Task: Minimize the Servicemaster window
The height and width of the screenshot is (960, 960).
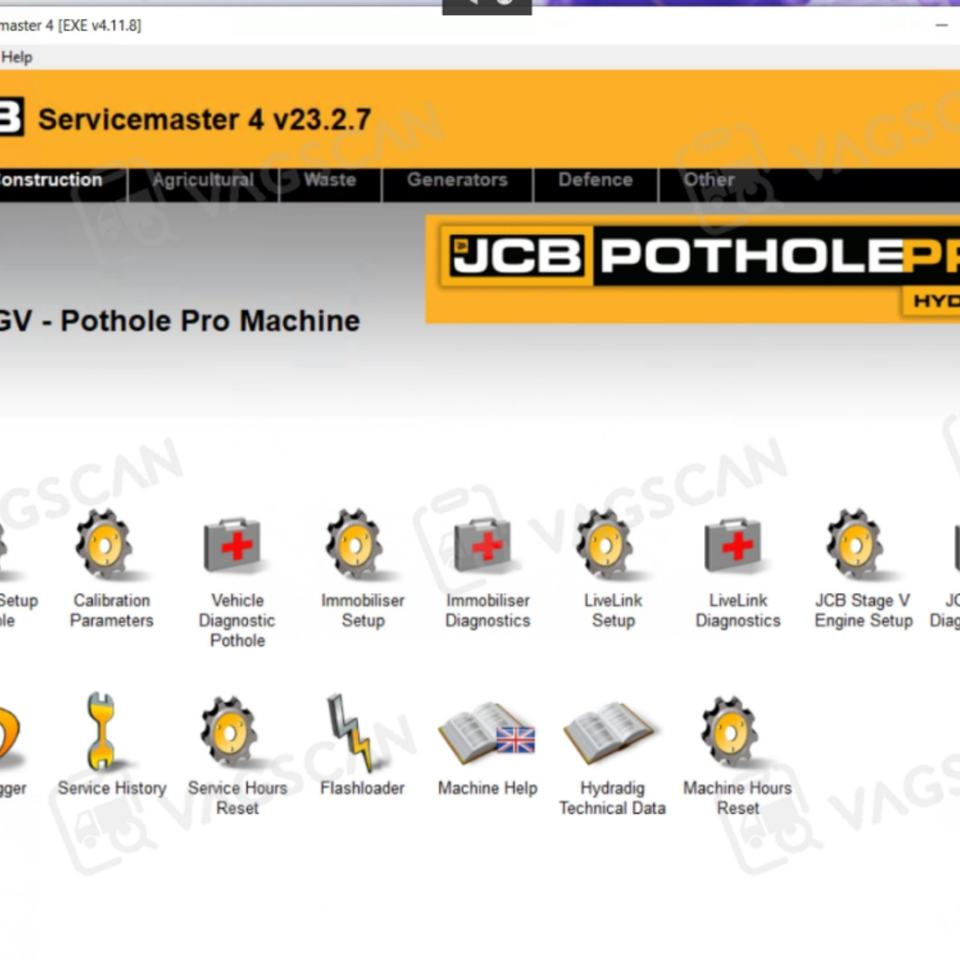Action: coord(942,26)
